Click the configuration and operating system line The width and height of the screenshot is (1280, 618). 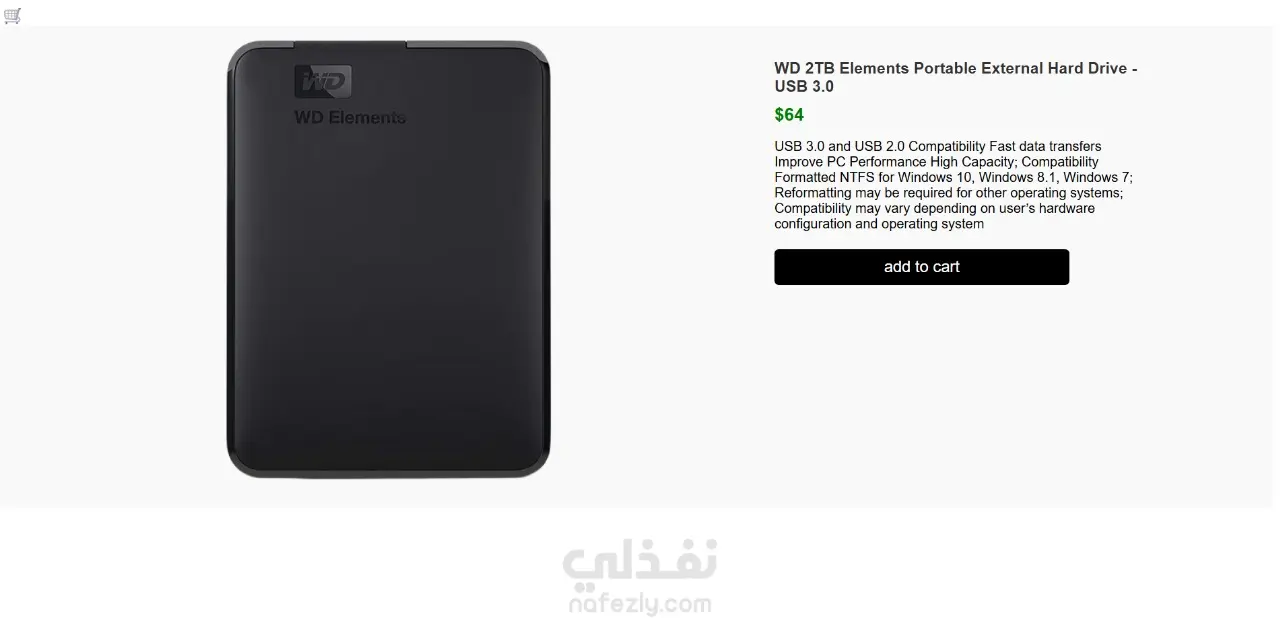coord(879,224)
